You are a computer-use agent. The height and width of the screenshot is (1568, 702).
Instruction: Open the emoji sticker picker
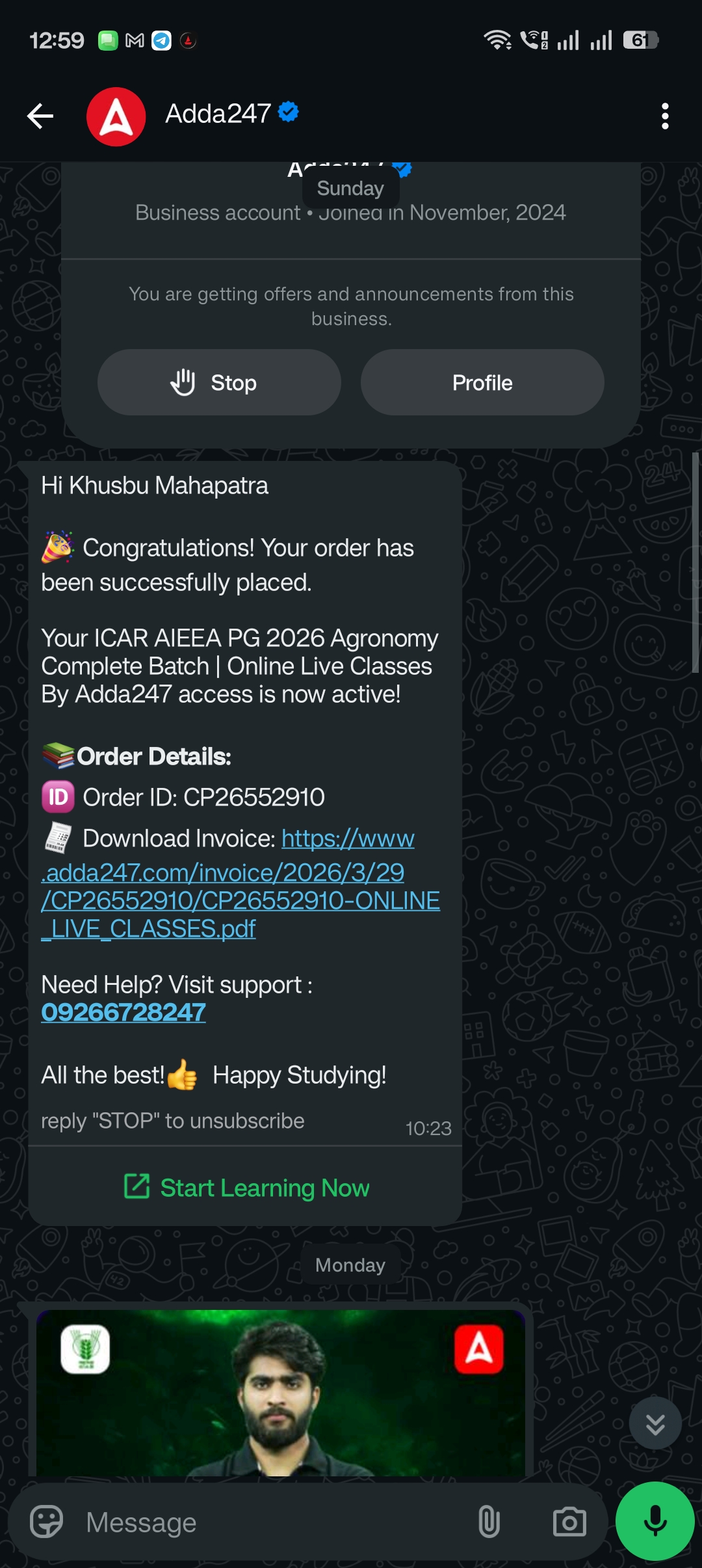pyautogui.click(x=47, y=1522)
